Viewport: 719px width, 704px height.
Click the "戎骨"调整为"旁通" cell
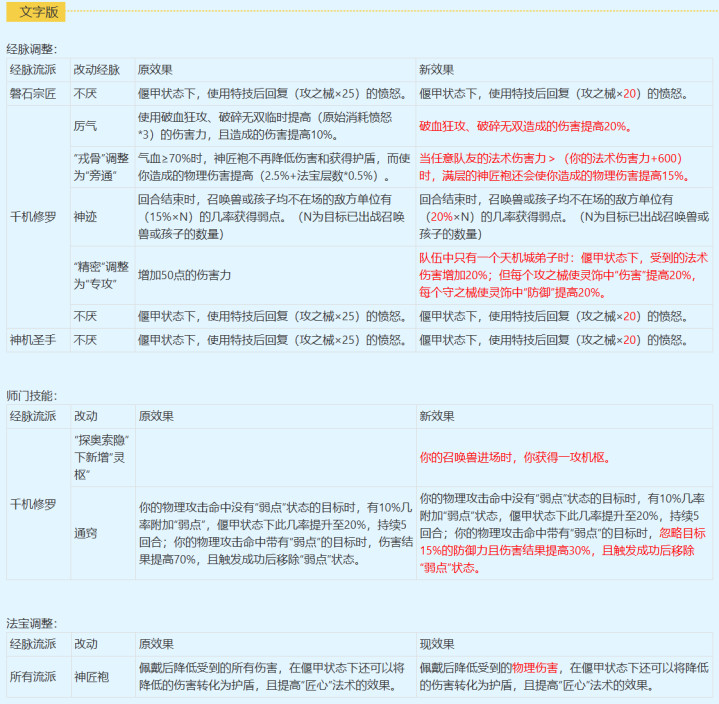point(101,167)
